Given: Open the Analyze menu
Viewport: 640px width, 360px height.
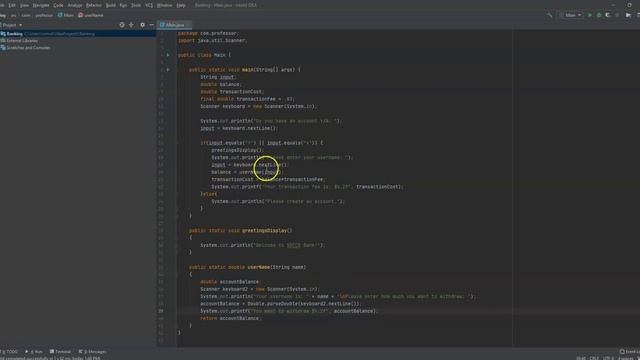Looking at the screenshot, I should [75, 5].
